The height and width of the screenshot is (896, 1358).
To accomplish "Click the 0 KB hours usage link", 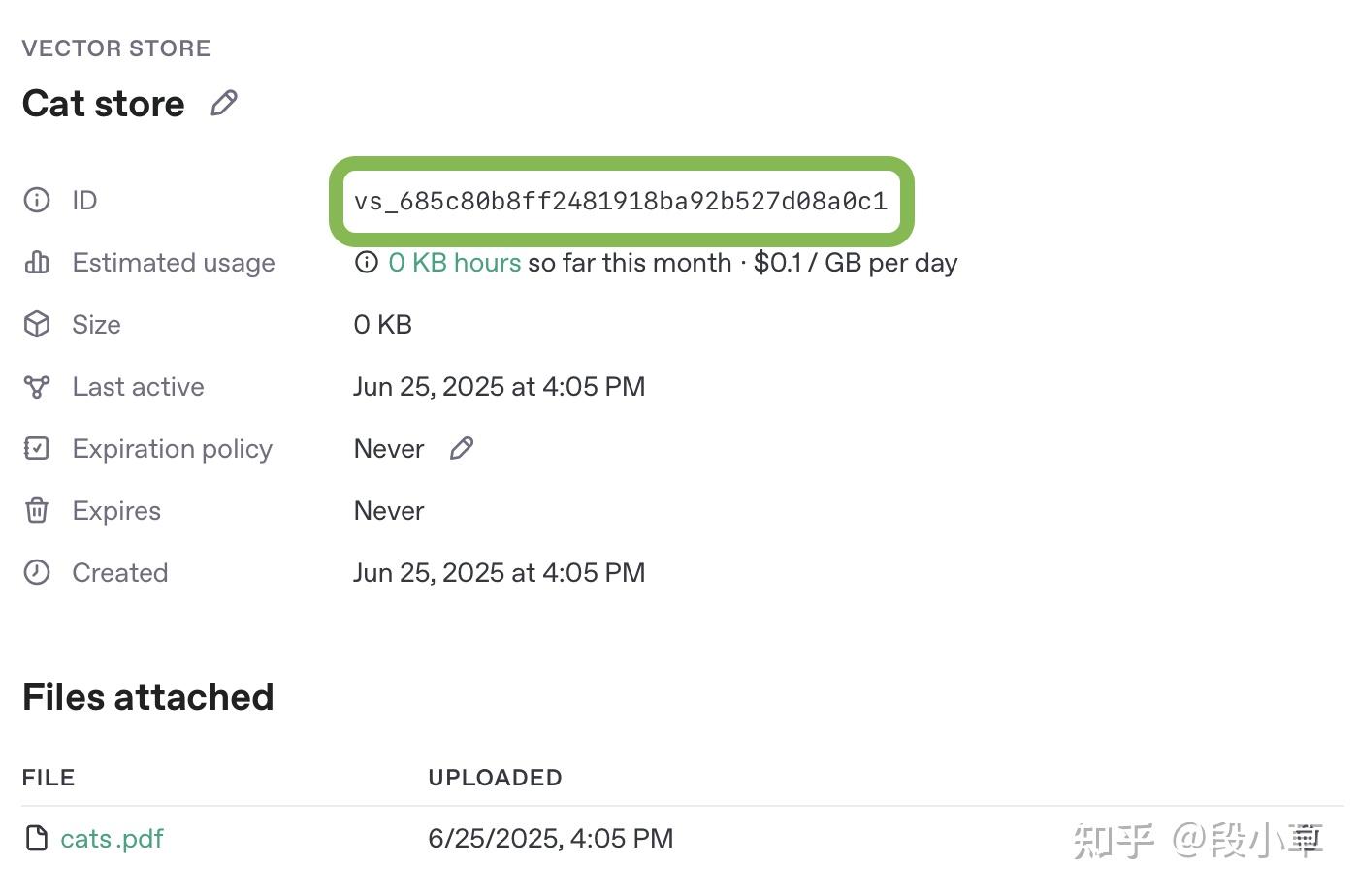I will [454, 262].
